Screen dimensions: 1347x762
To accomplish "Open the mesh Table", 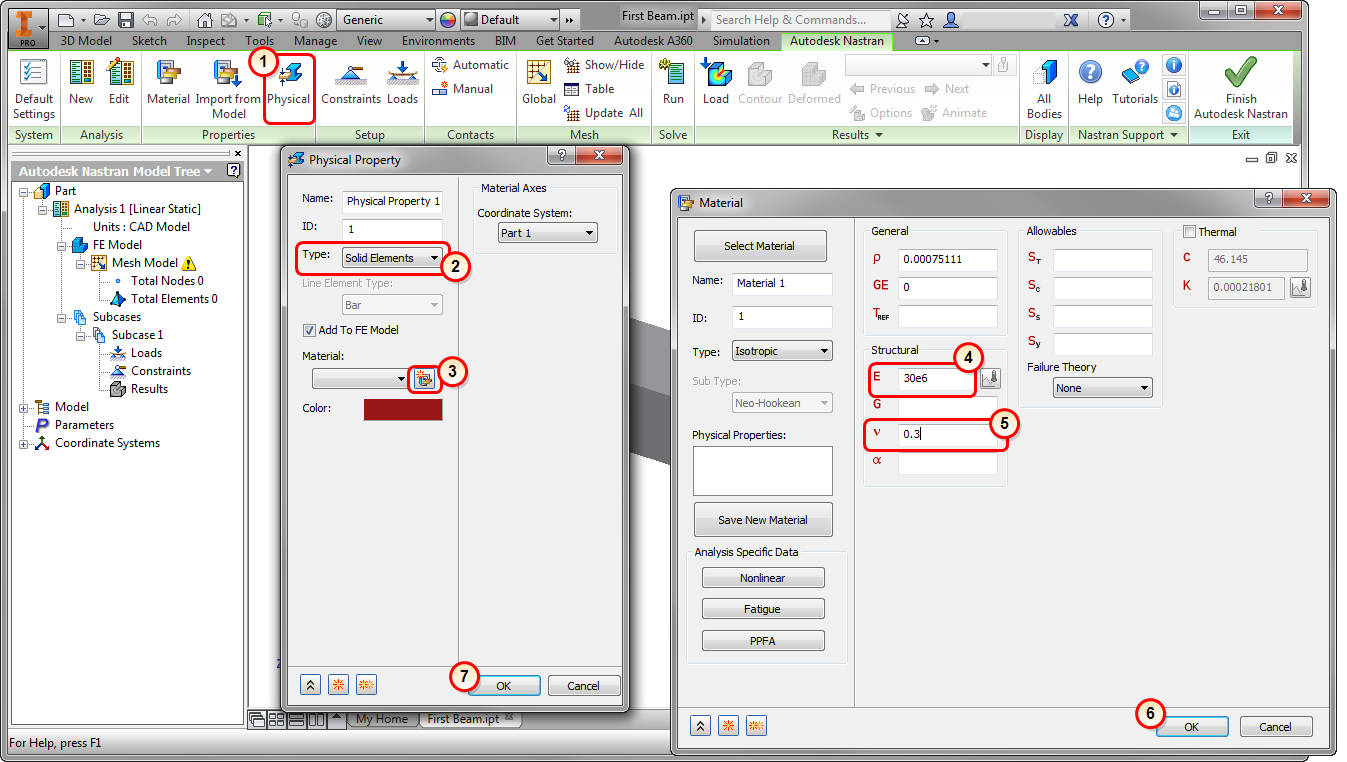I will 589,89.
